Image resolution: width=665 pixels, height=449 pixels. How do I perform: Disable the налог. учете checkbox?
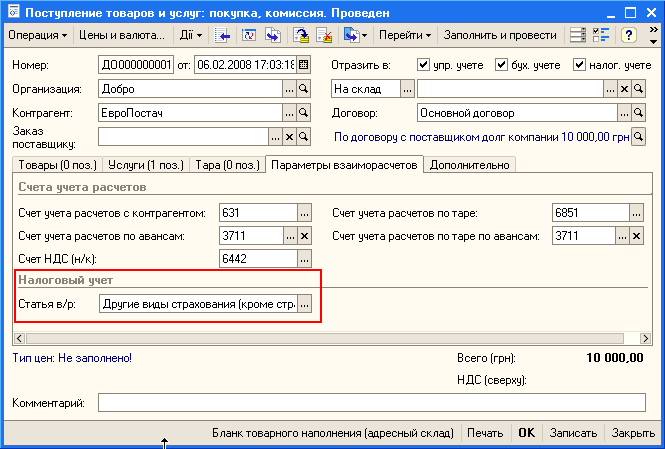tap(580, 65)
